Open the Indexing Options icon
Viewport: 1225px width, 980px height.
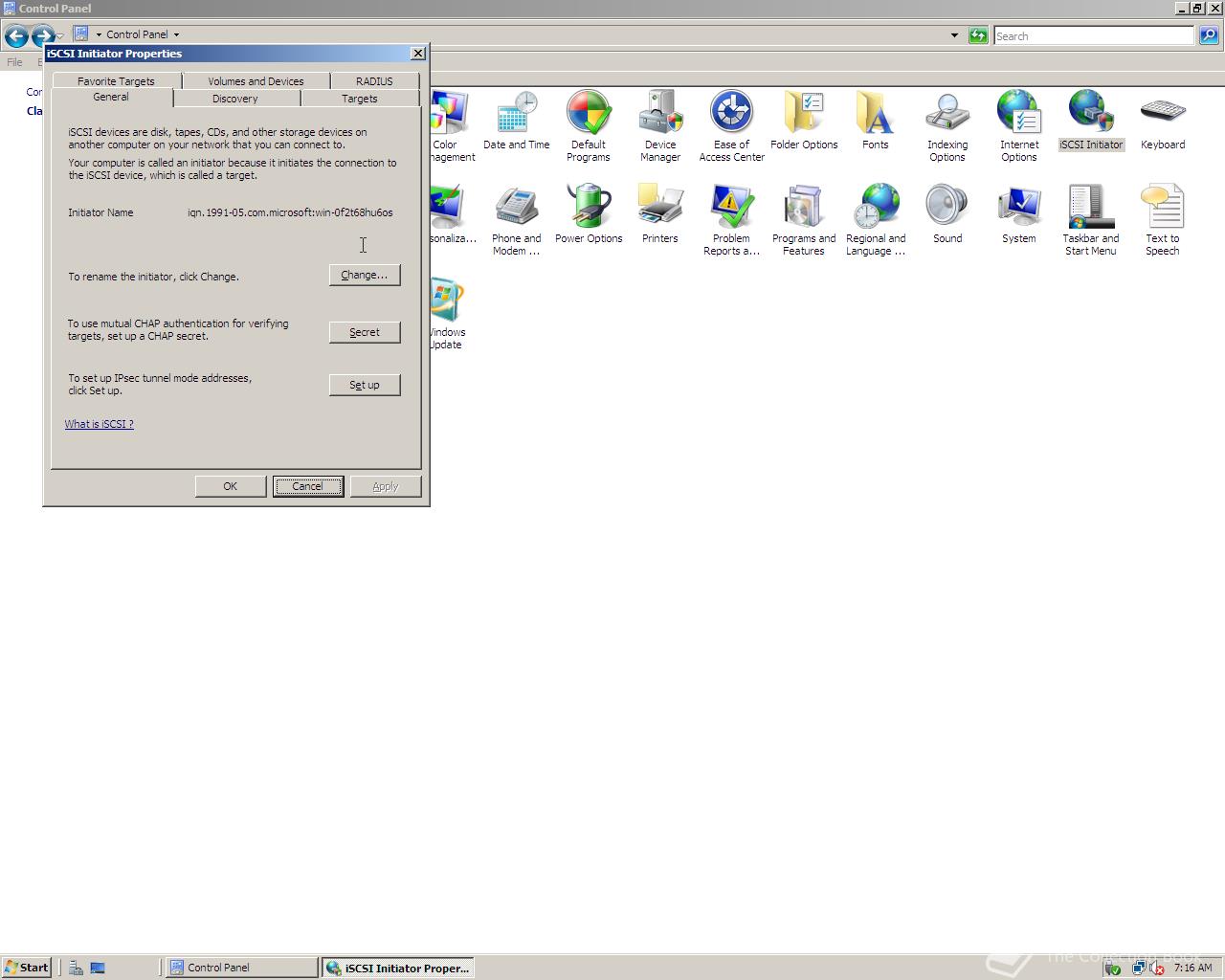coord(947,126)
